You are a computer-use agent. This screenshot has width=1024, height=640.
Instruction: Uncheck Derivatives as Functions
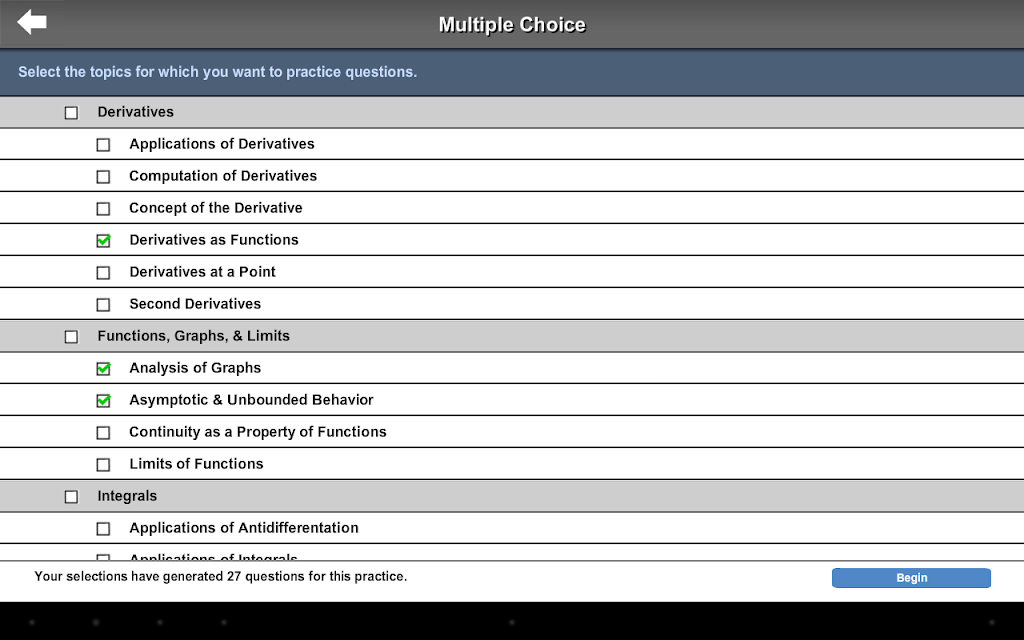(103, 241)
